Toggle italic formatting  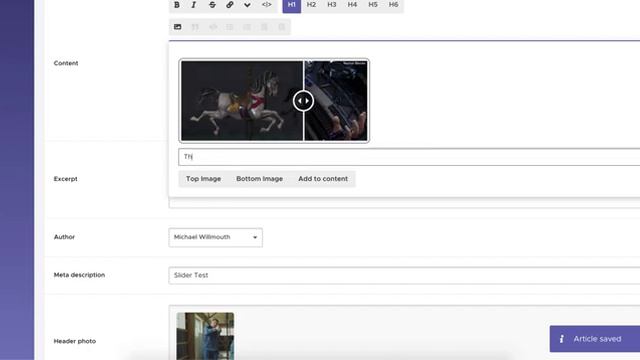[194, 5]
